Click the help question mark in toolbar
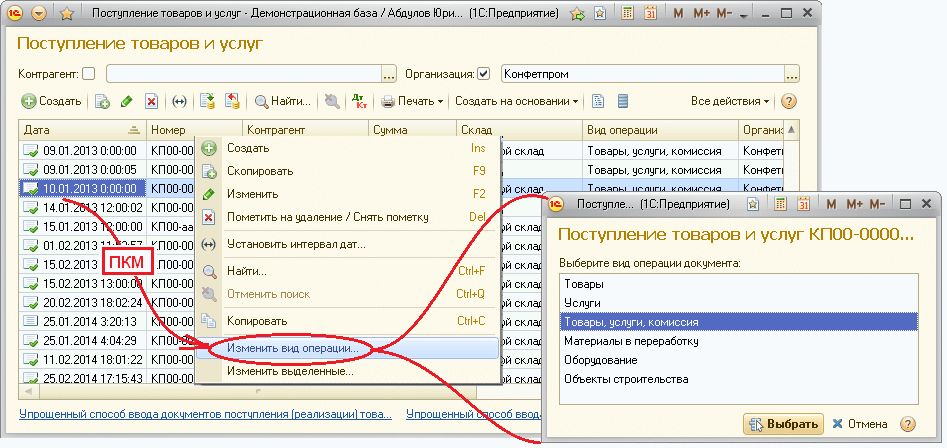Image resolution: width=947 pixels, height=448 pixels. (x=788, y=101)
